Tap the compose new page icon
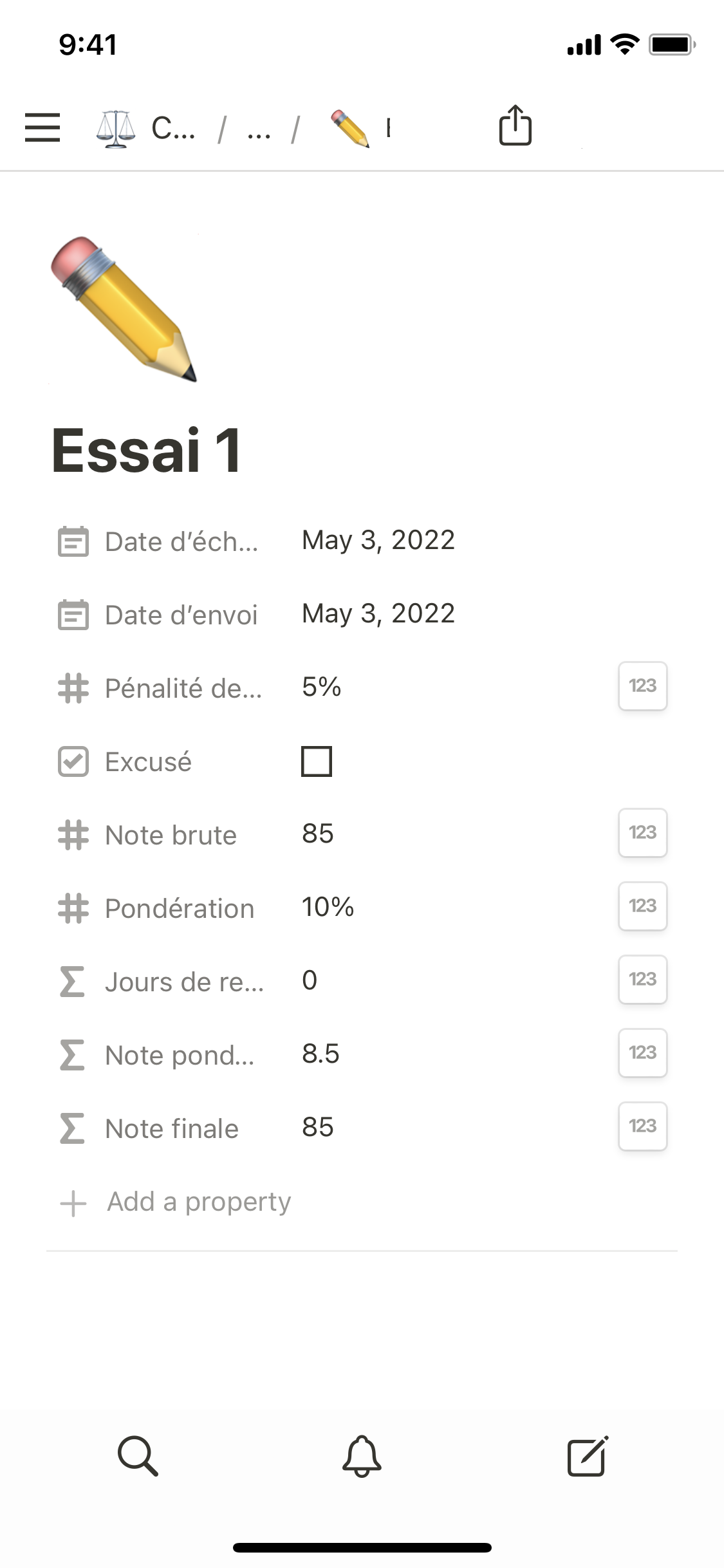 pos(587,1456)
